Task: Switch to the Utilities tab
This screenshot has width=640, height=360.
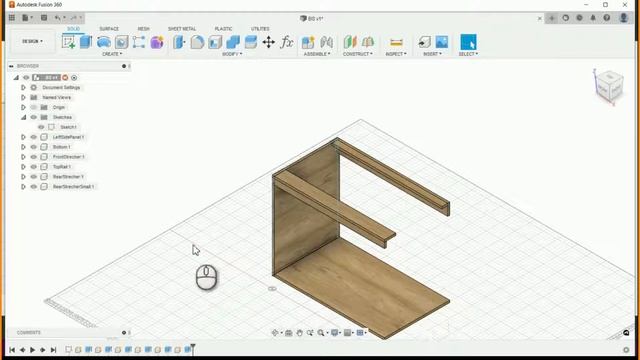Action: (260, 29)
